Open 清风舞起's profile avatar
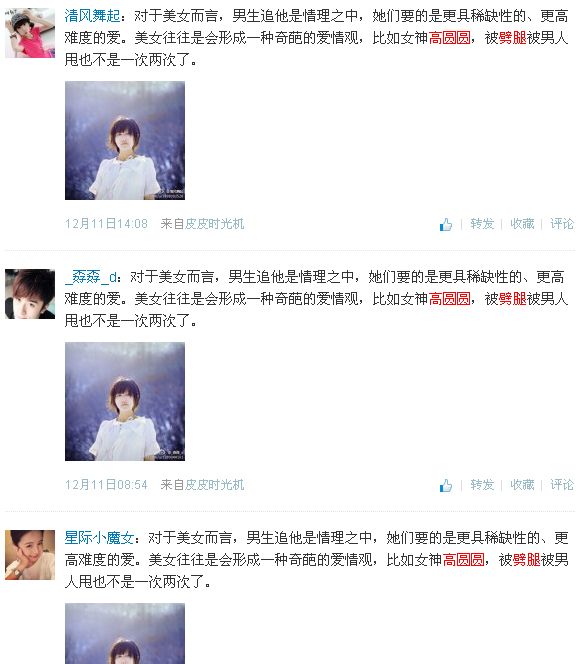The image size is (585, 664). [30, 33]
